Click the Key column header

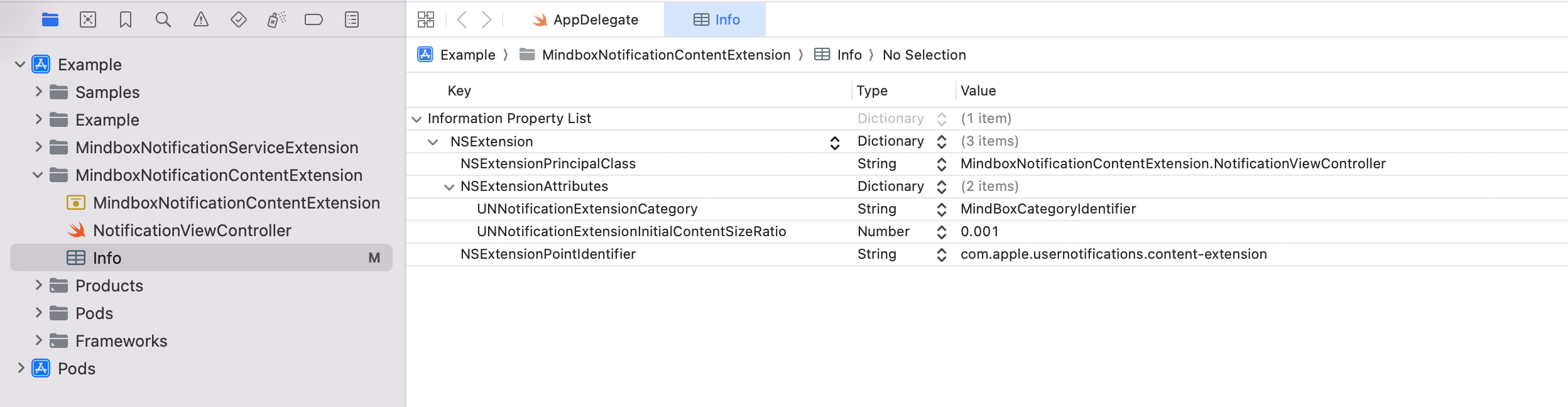[x=459, y=90]
